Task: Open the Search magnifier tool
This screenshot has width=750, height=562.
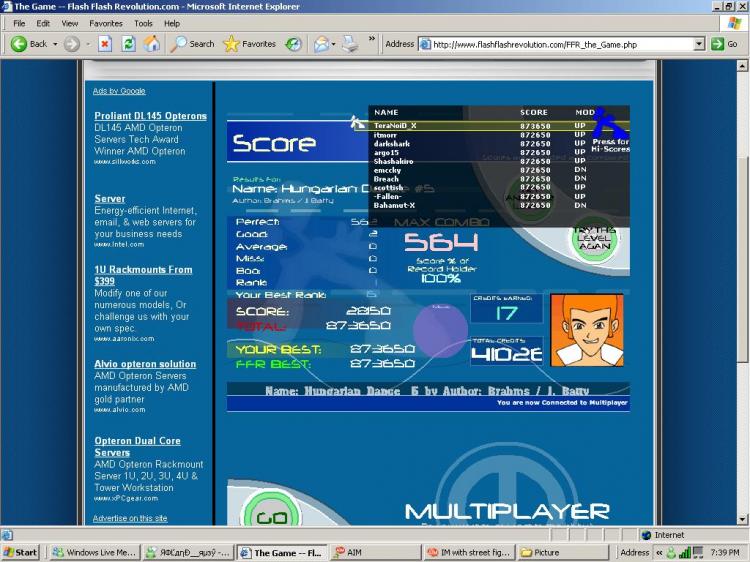Action: (x=193, y=44)
